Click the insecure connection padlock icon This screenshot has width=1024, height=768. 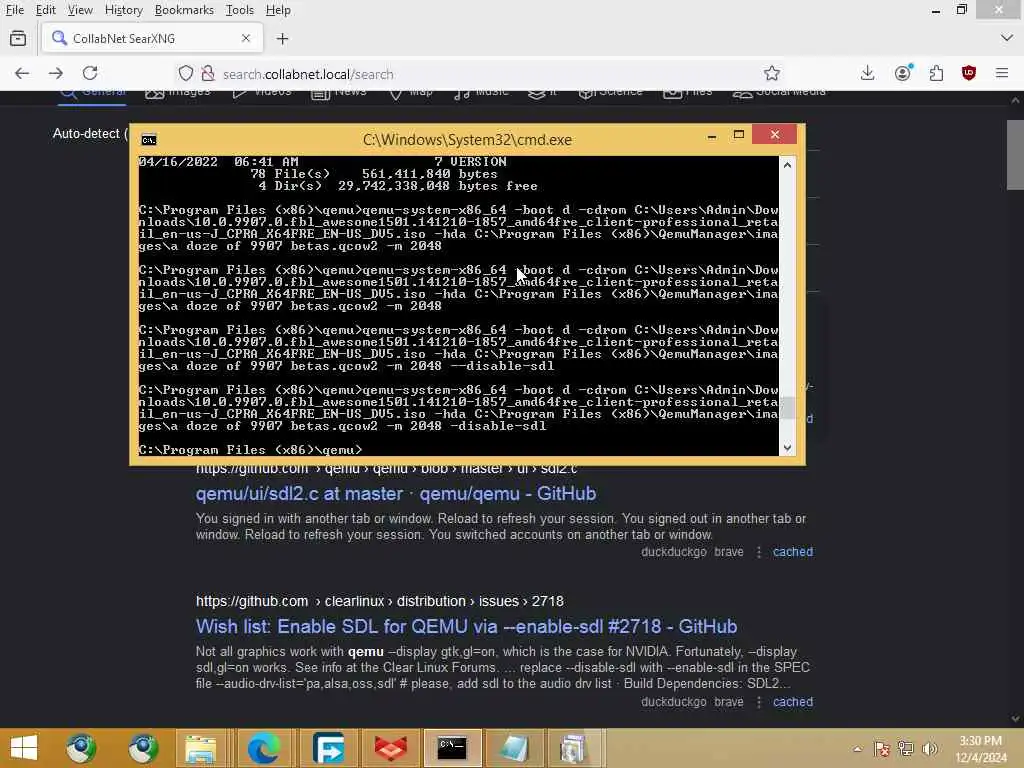tap(208, 73)
